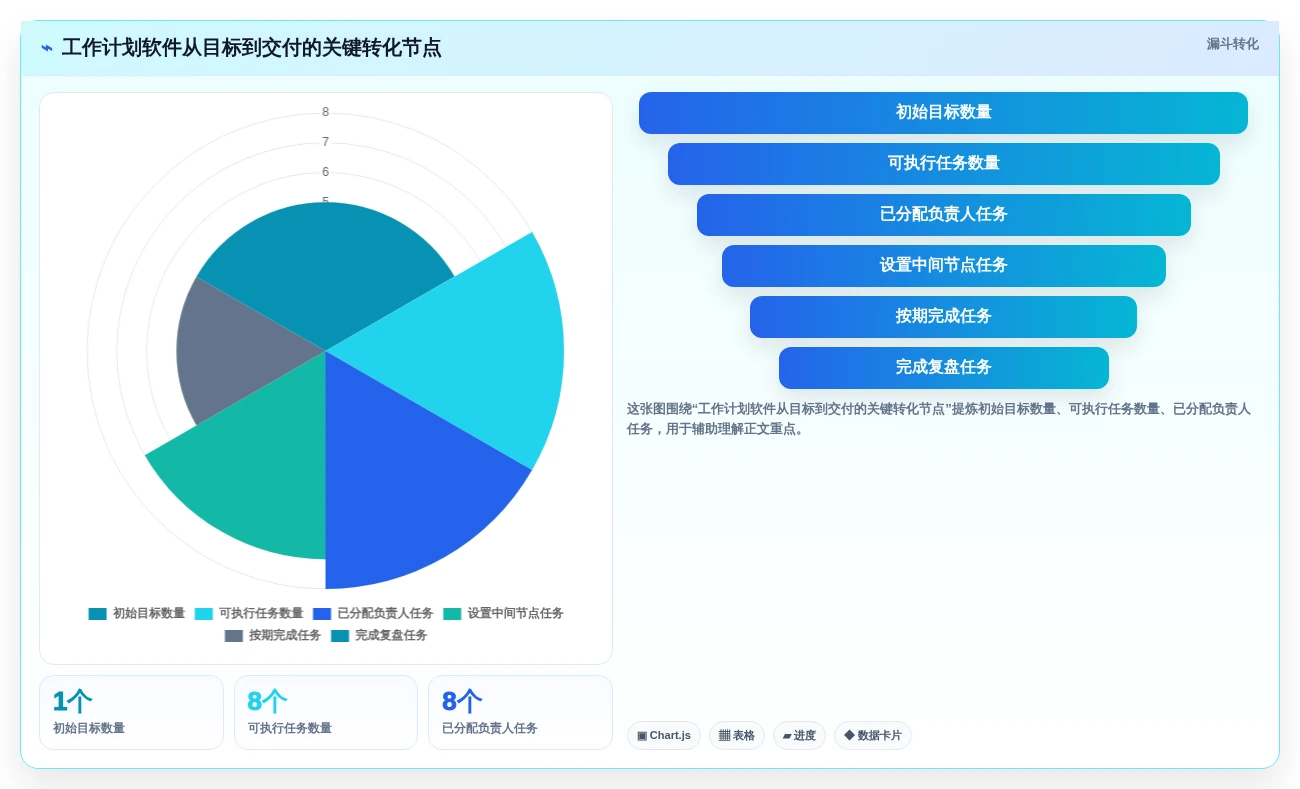Toggle 设置中间节点任务 legend entry
1300x789 pixels.
503,614
